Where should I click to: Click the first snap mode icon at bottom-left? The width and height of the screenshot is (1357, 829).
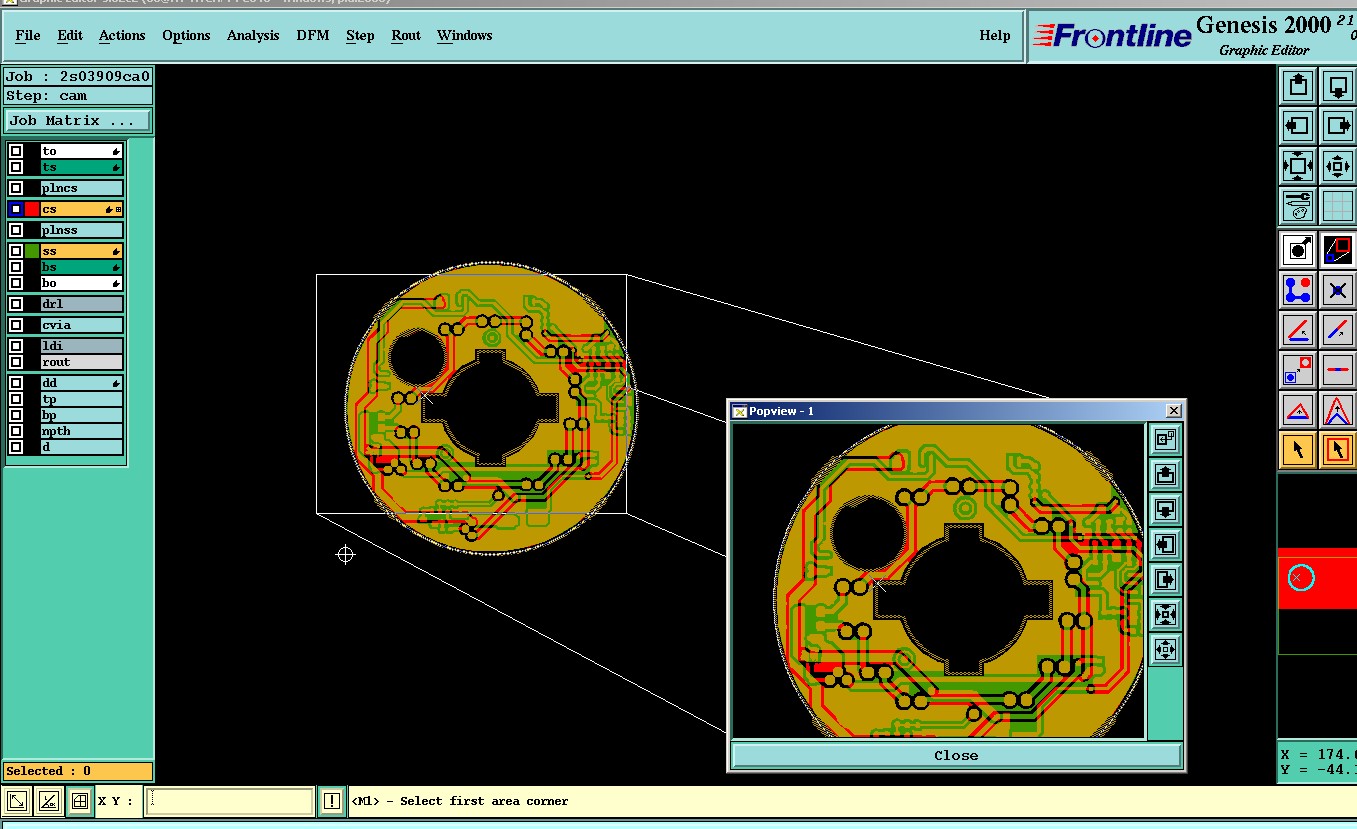tap(17, 801)
